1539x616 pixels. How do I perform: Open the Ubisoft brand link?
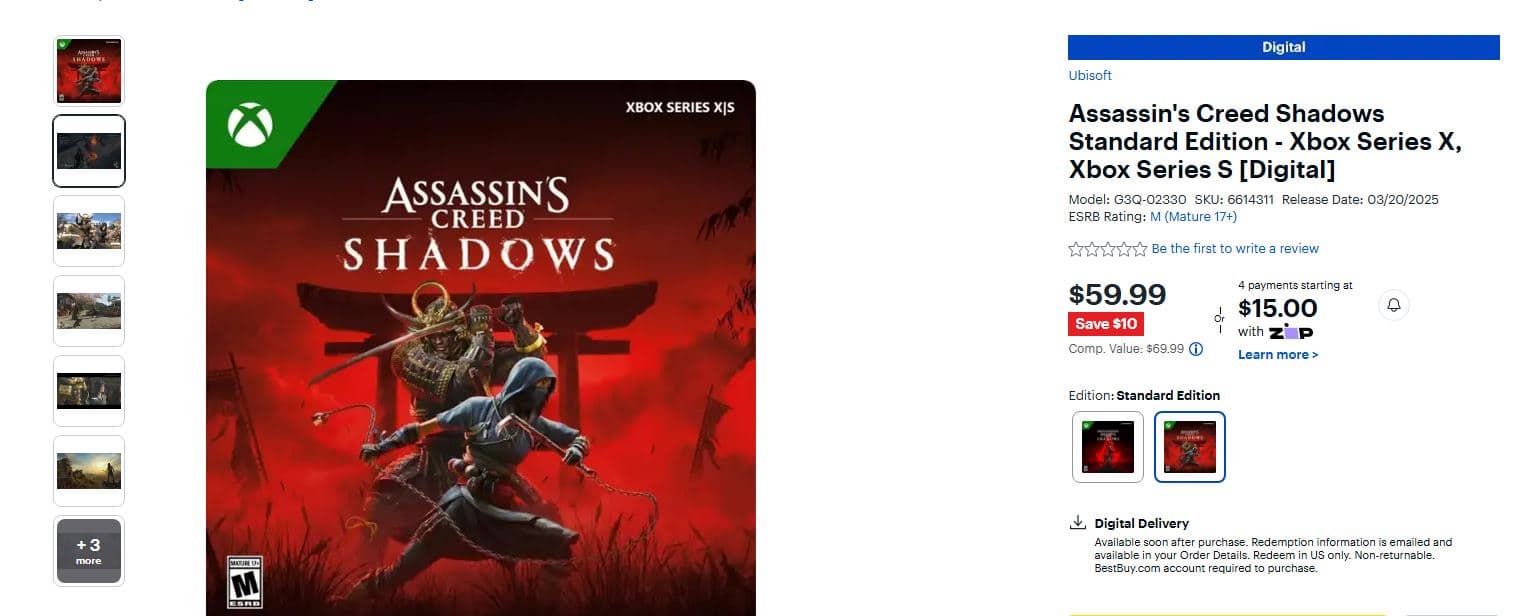(x=1090, y=75)
